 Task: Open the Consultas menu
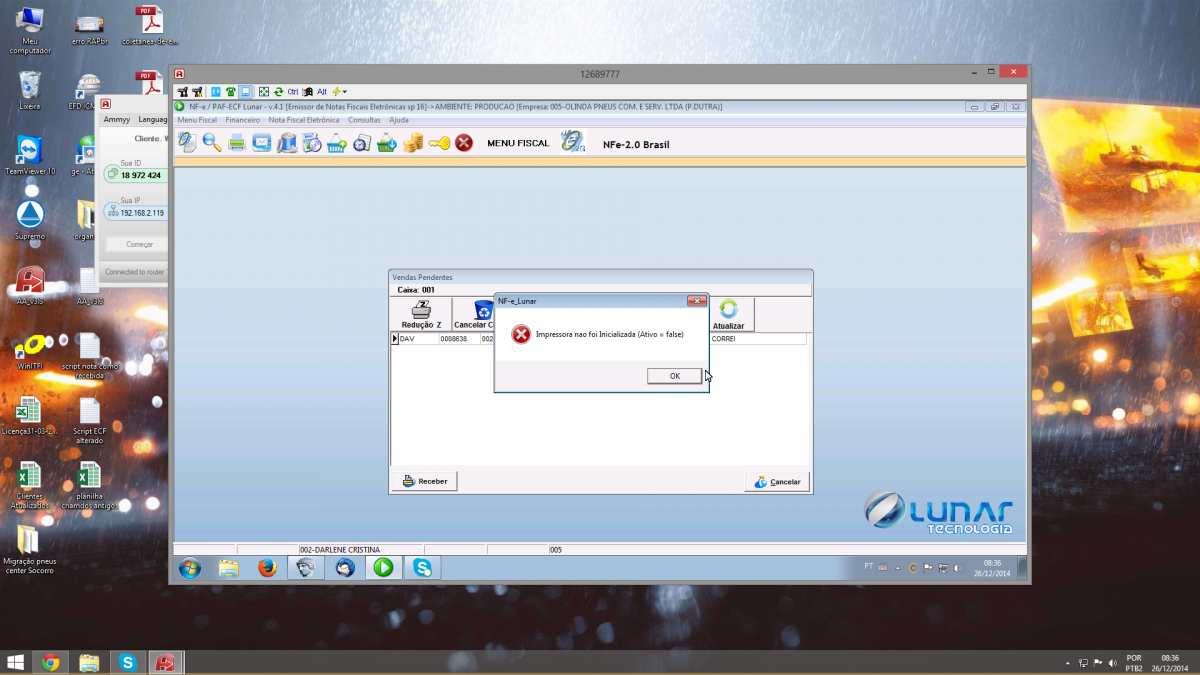[x=364, y=119]
